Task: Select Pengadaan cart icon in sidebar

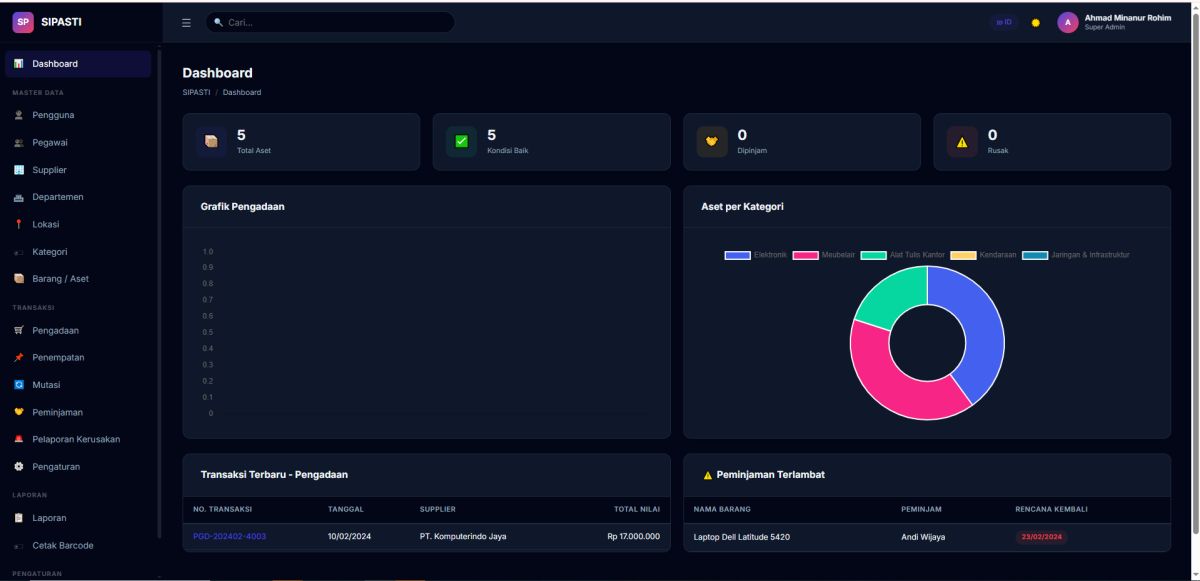Action: pos(20,329)
